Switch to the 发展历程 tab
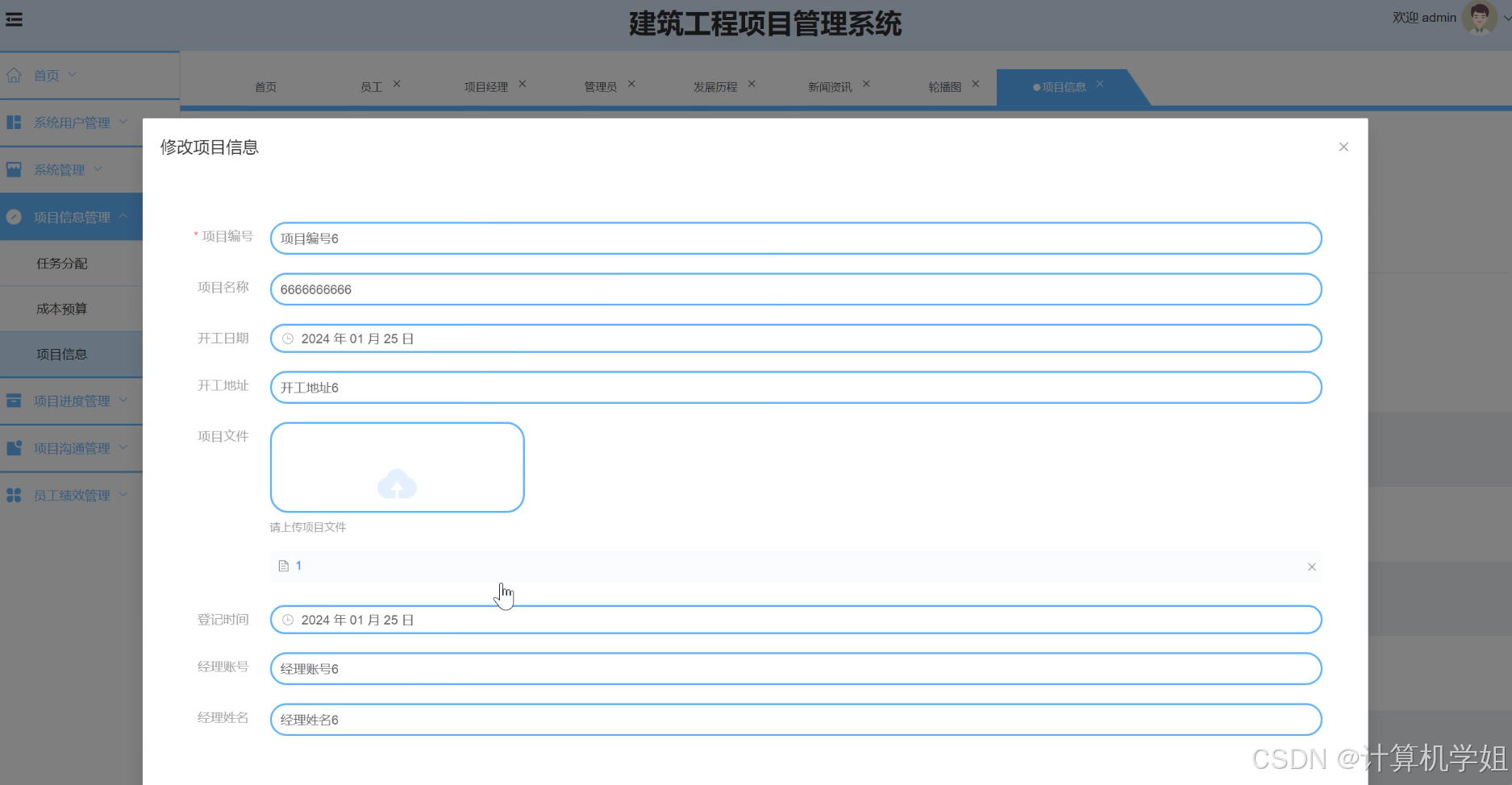 [715, 87]
